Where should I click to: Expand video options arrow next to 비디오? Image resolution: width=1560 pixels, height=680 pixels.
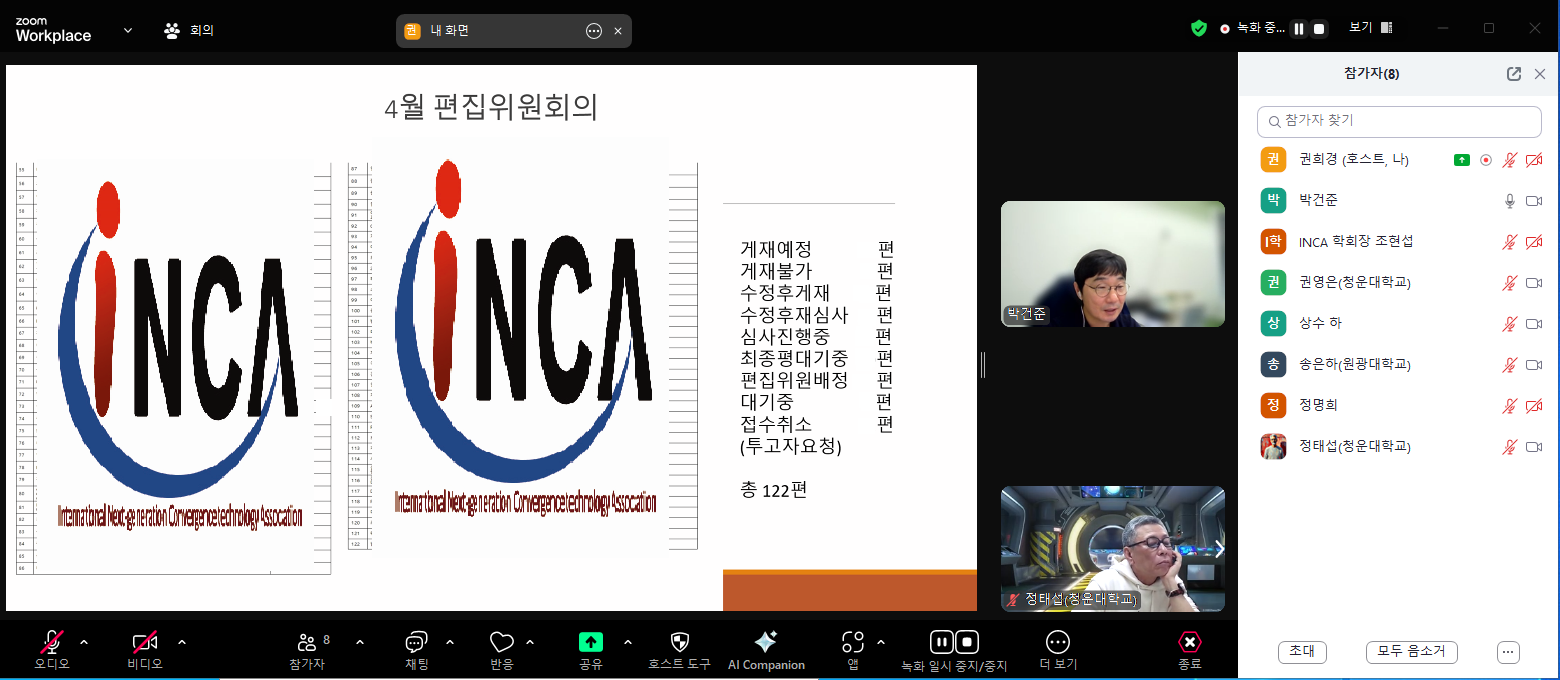pos(181,642)
